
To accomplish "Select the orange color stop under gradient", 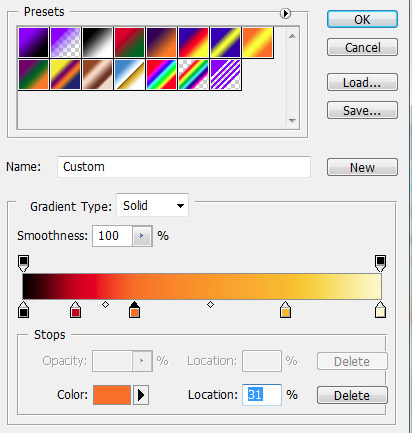I will [134, 309].
